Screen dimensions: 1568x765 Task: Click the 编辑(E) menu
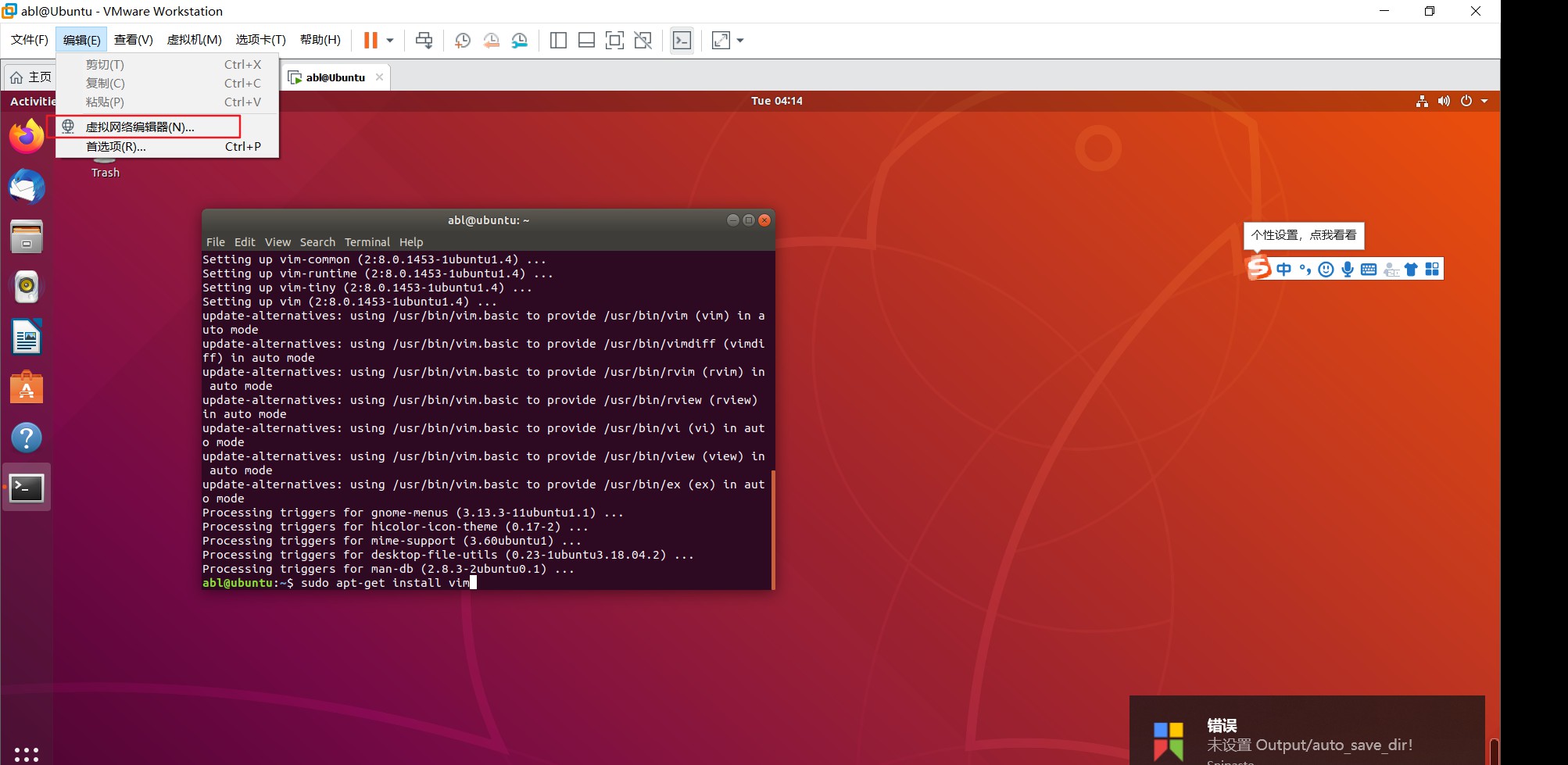81,40
